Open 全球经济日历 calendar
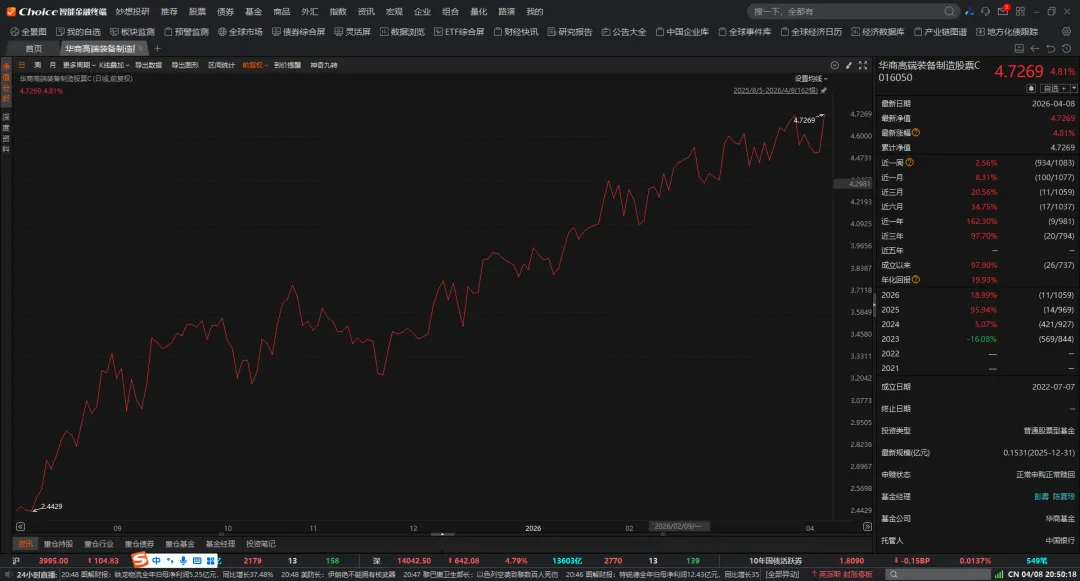Image resolution: width=1080 pixels, height=581 pixels. [x=811, y=32]
